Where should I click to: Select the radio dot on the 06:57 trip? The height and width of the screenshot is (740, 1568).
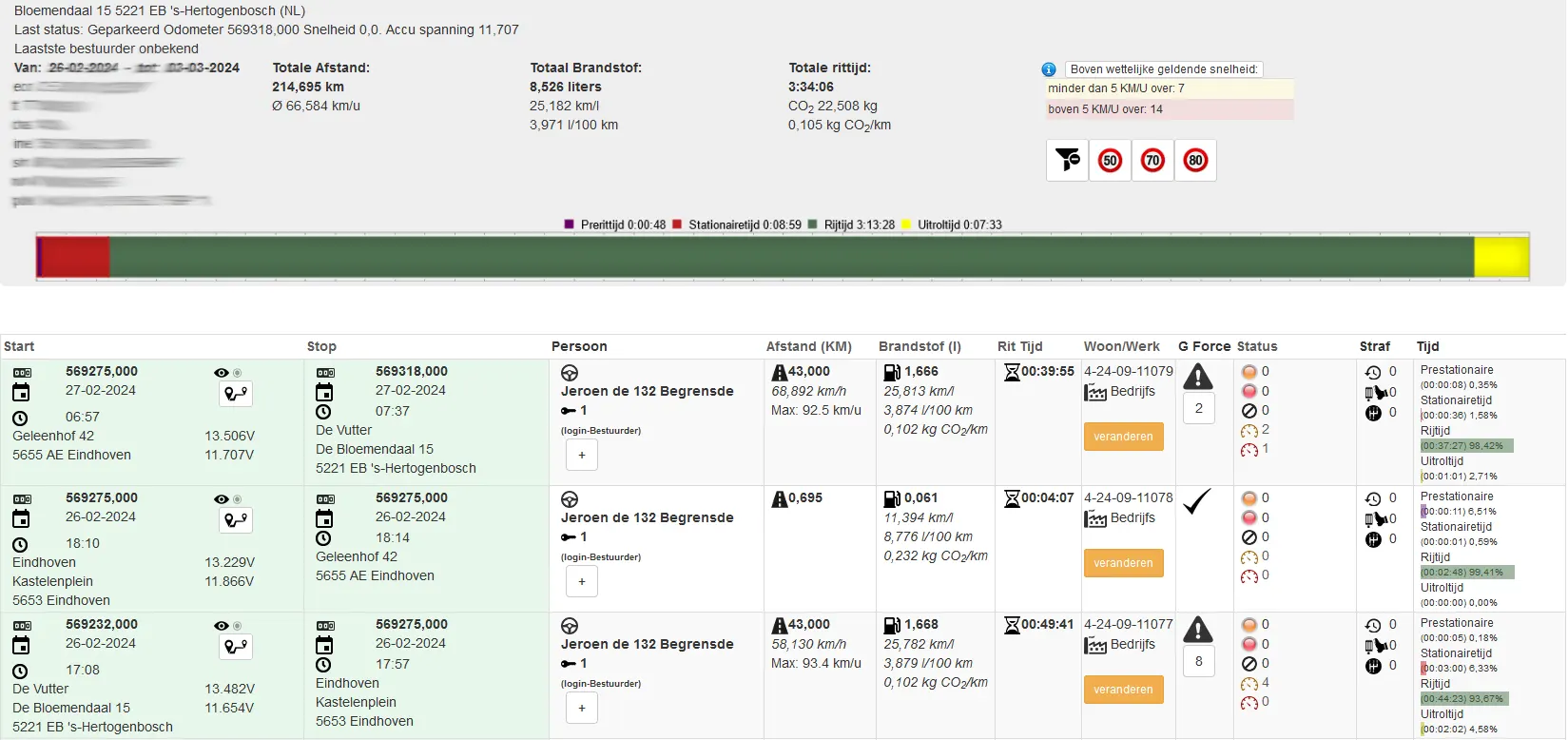[x=238, y=373]
